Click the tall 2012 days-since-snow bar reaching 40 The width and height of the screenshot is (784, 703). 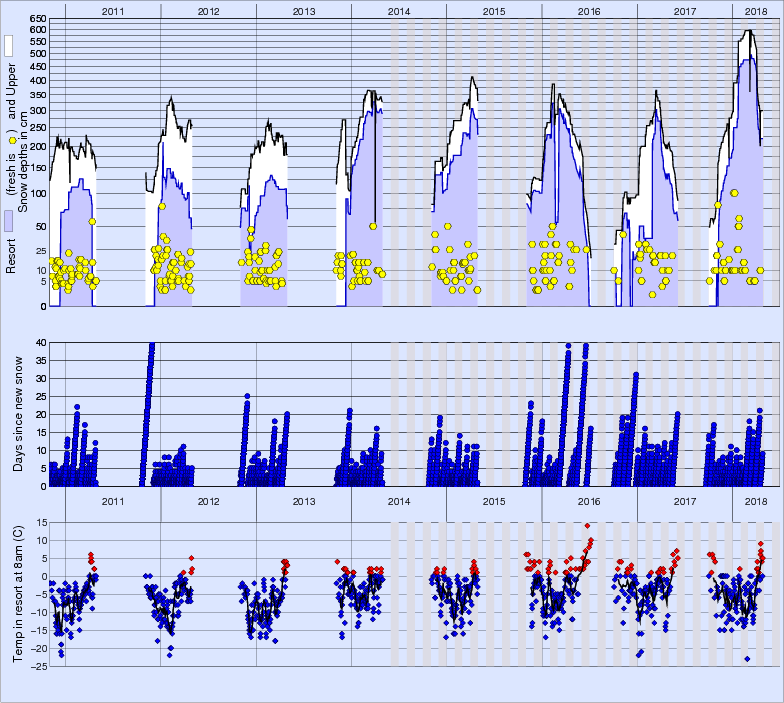coord(151,344)
